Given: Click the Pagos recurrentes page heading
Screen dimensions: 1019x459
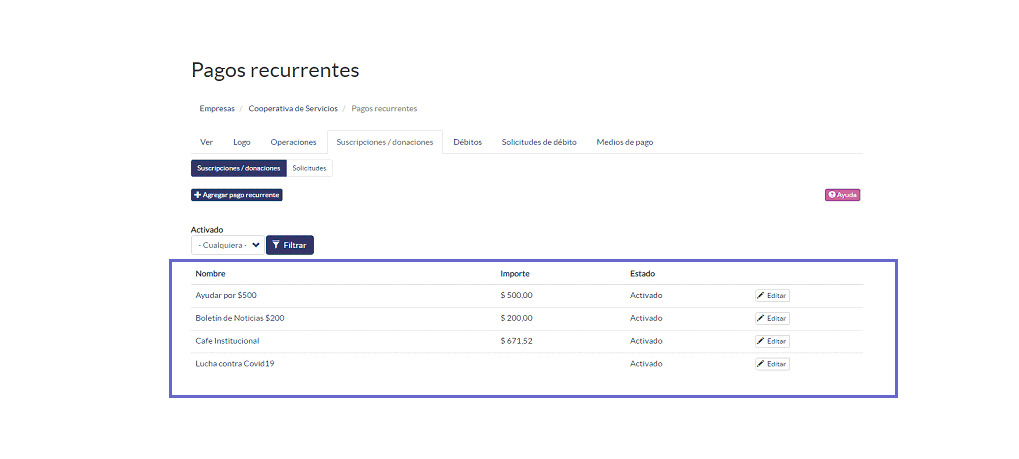Looking at the screenshot, I should coord(275,70).
